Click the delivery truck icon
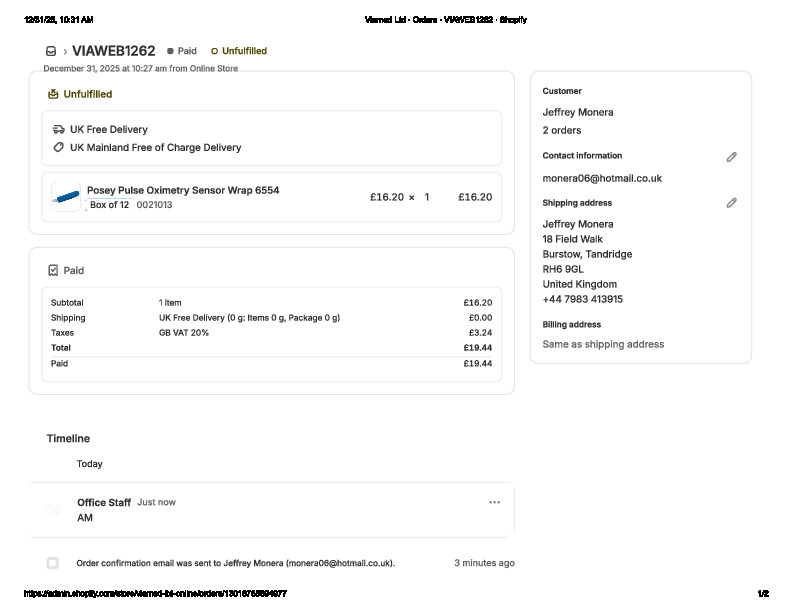The image size is (792, 612). pos(59,129)
